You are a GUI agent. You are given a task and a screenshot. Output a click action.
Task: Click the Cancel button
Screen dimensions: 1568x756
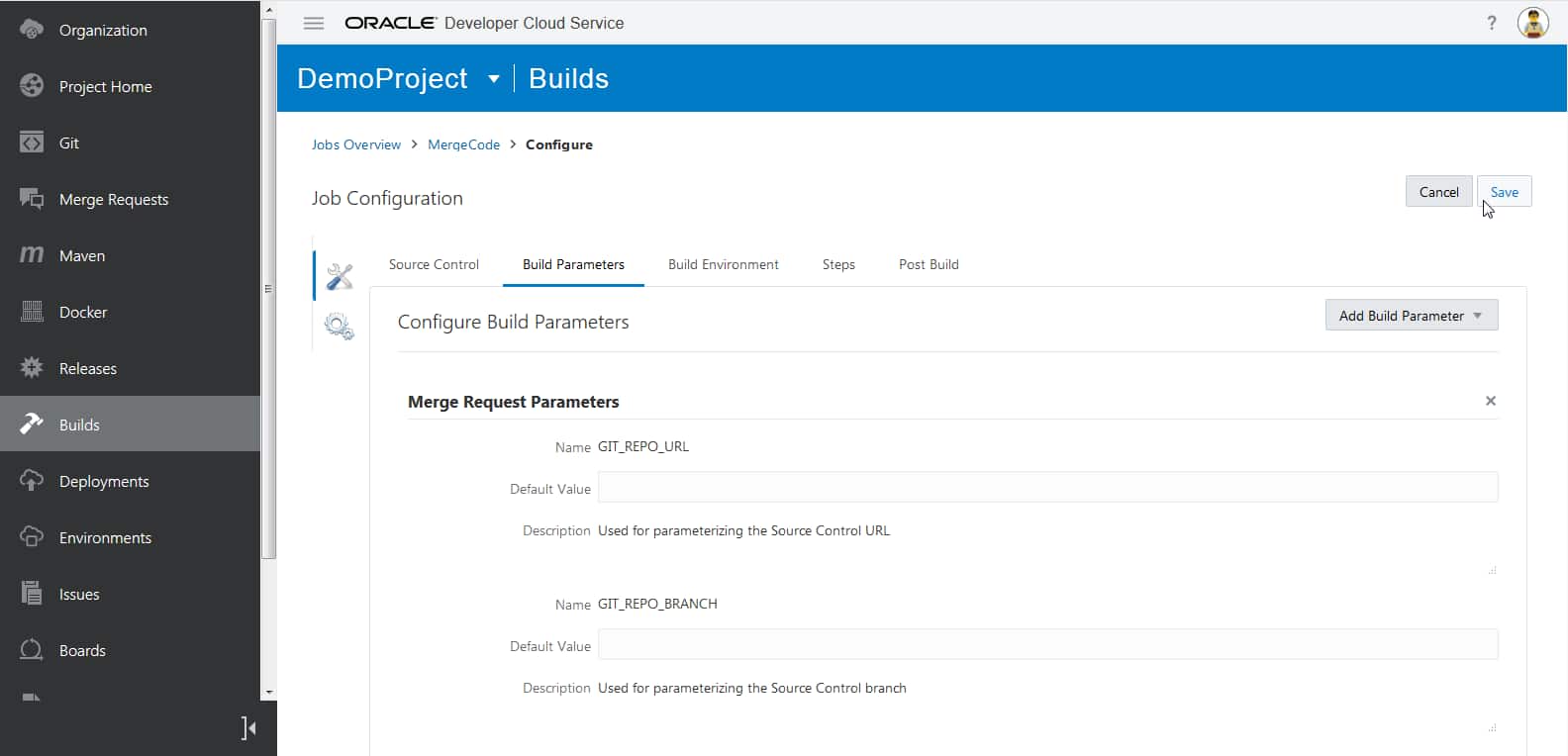pos(1439,192)
